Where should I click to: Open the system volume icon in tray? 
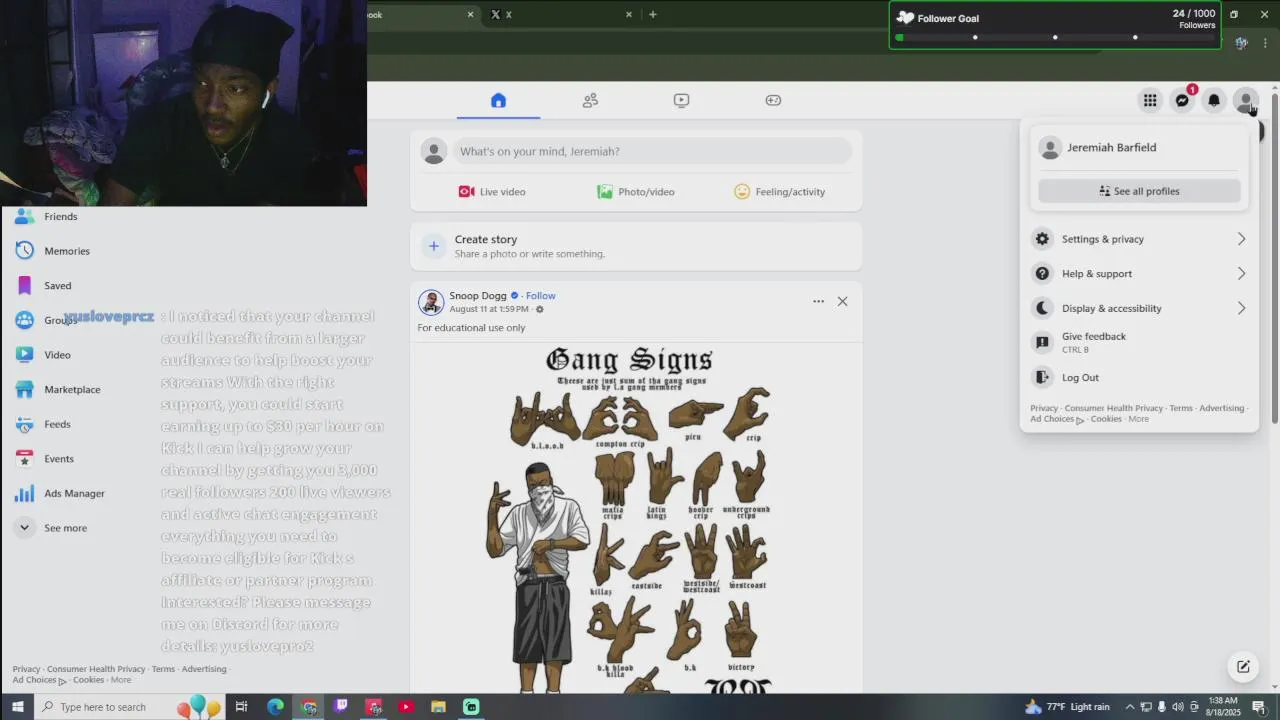1177,707
